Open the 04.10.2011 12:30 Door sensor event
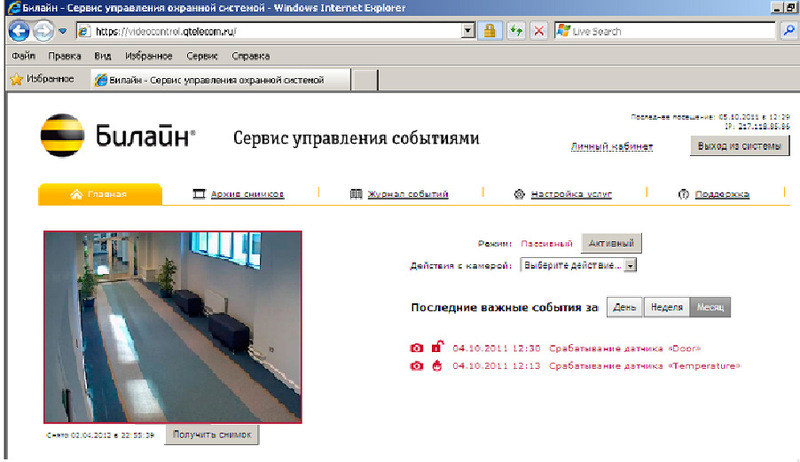The image size is (800, 462). [577, 348]
